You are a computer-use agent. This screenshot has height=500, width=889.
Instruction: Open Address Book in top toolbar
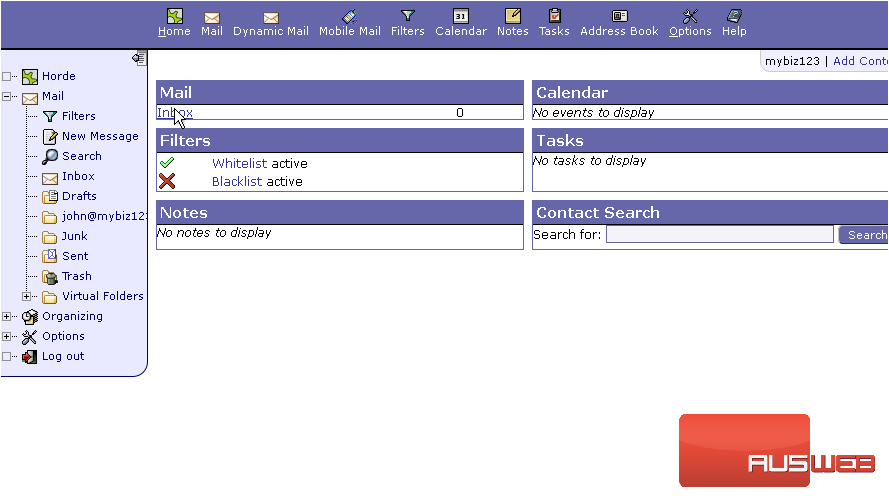point(619,16)
